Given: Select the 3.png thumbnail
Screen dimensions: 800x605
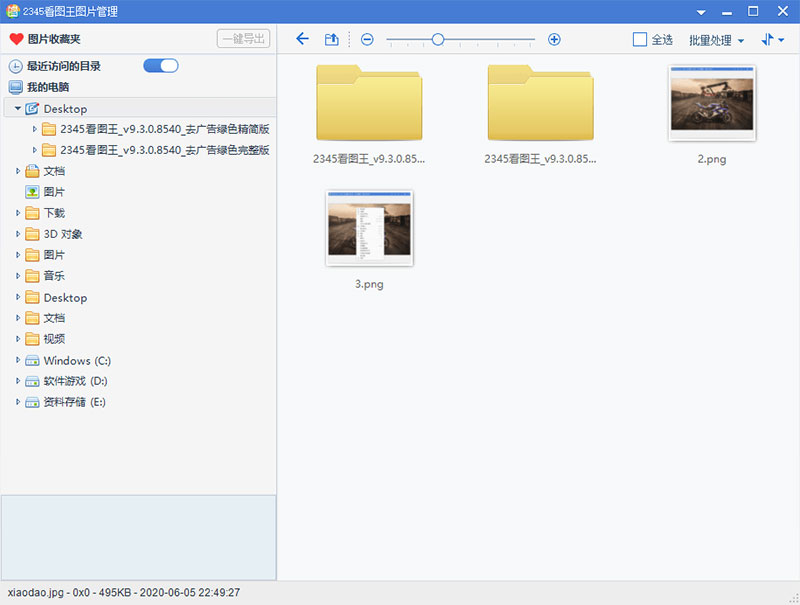Looking at the screenshot, I should point(369,228).
